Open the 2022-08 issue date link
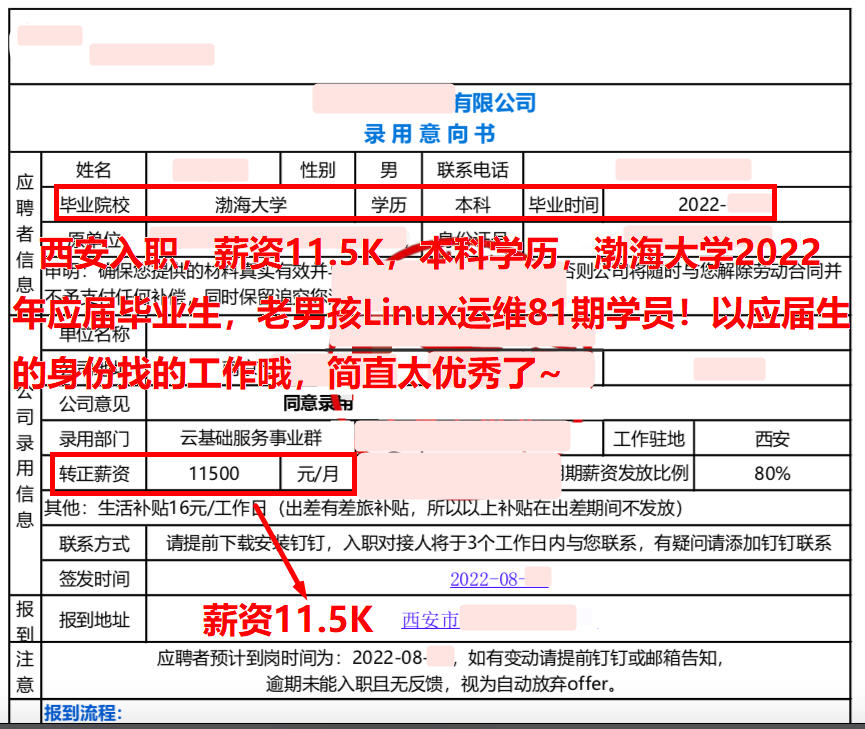The image size is (865, 729). click(486, 579)
